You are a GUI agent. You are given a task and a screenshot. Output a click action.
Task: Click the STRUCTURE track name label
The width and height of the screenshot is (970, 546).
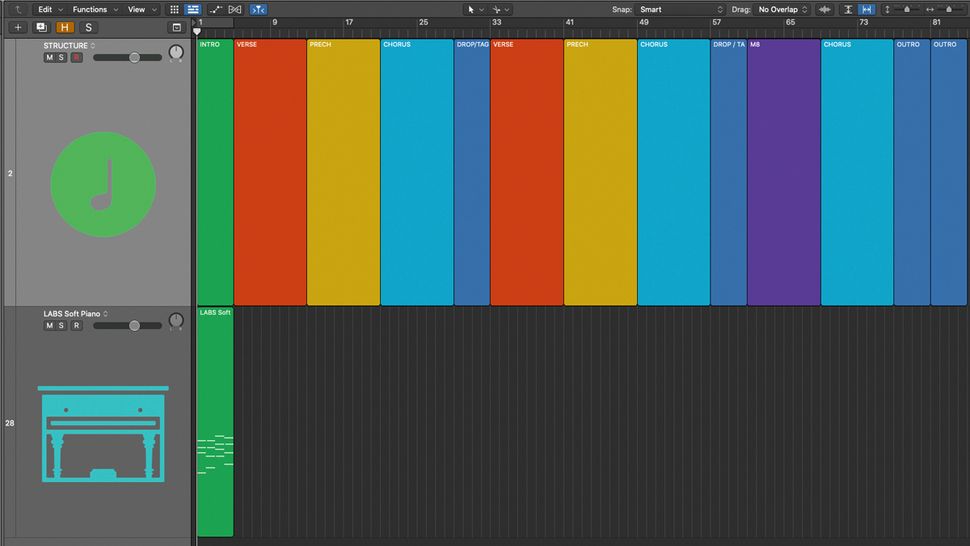66,46
